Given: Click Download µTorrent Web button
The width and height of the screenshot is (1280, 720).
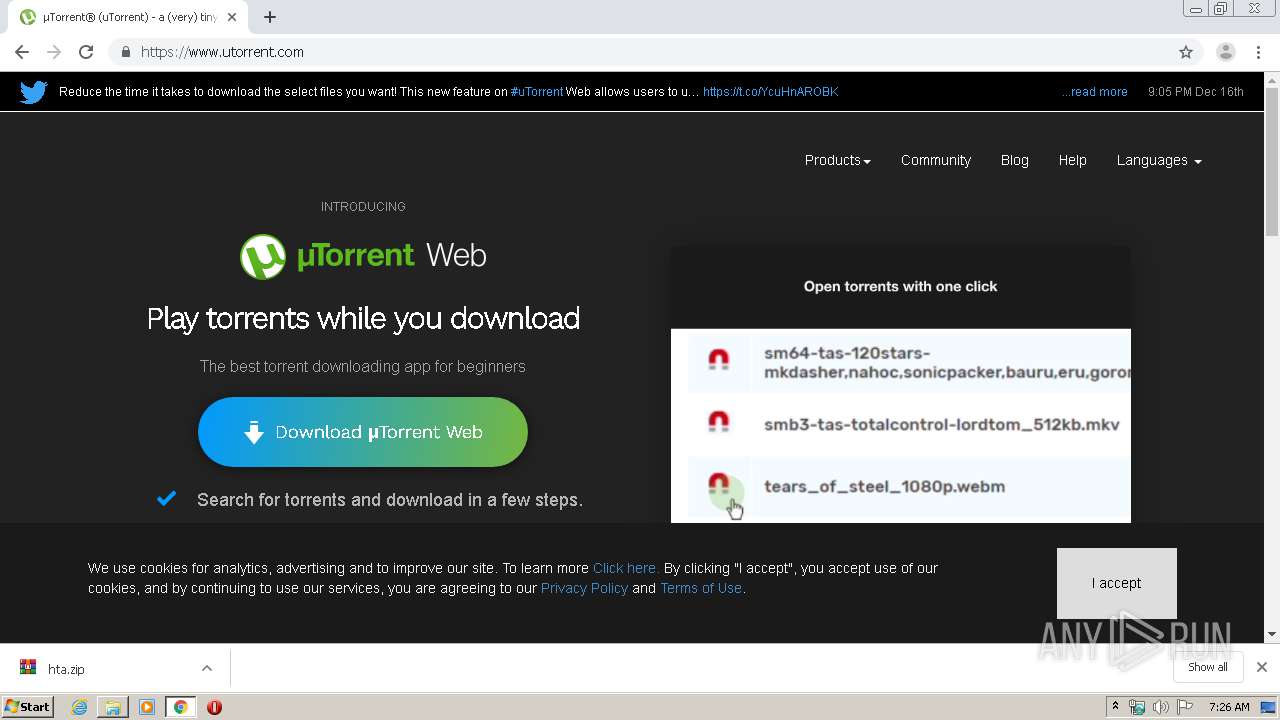Looking at the screenshot, I should click(x=363, y=432).
